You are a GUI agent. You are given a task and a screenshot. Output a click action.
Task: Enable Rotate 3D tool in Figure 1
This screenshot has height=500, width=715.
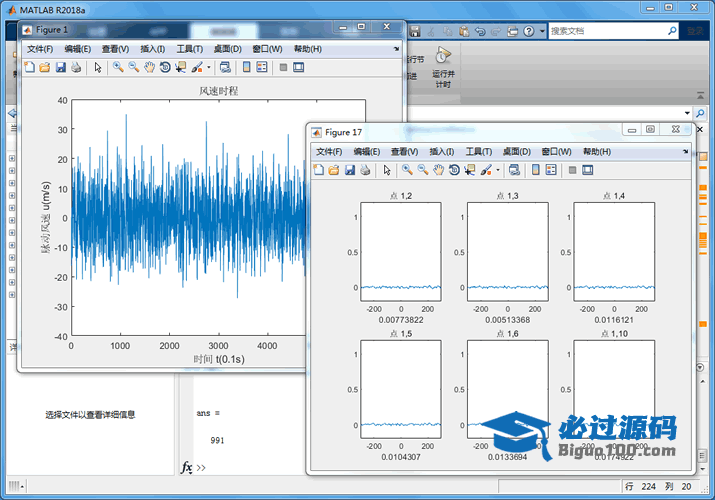165,67
